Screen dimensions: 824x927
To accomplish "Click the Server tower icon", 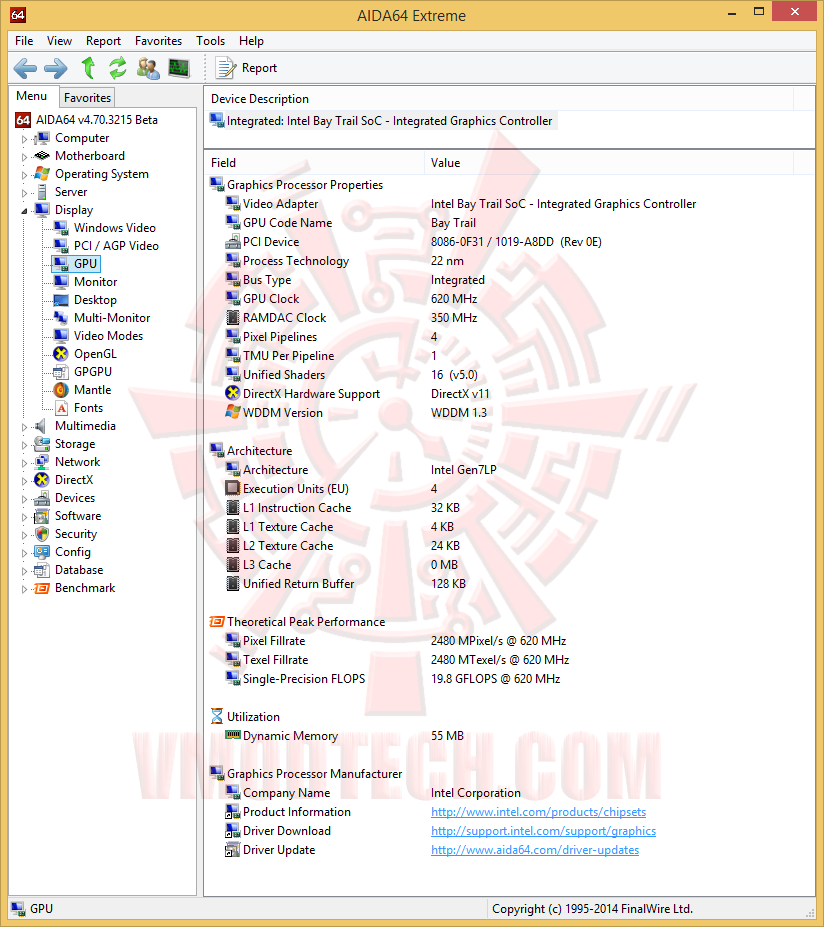I will pos(41,192).
